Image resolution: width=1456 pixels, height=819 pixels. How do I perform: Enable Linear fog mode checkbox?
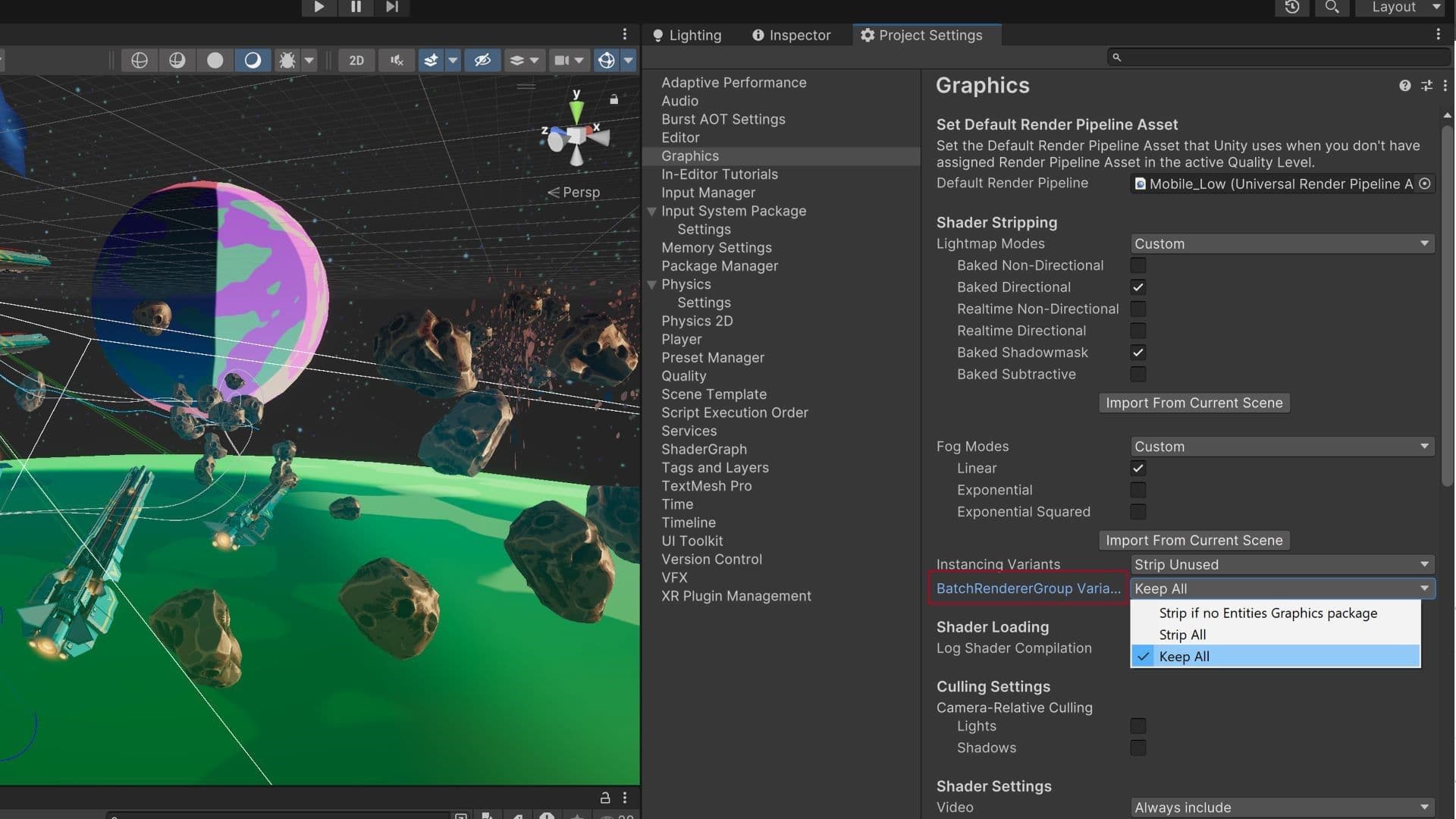click(1137, 468)
